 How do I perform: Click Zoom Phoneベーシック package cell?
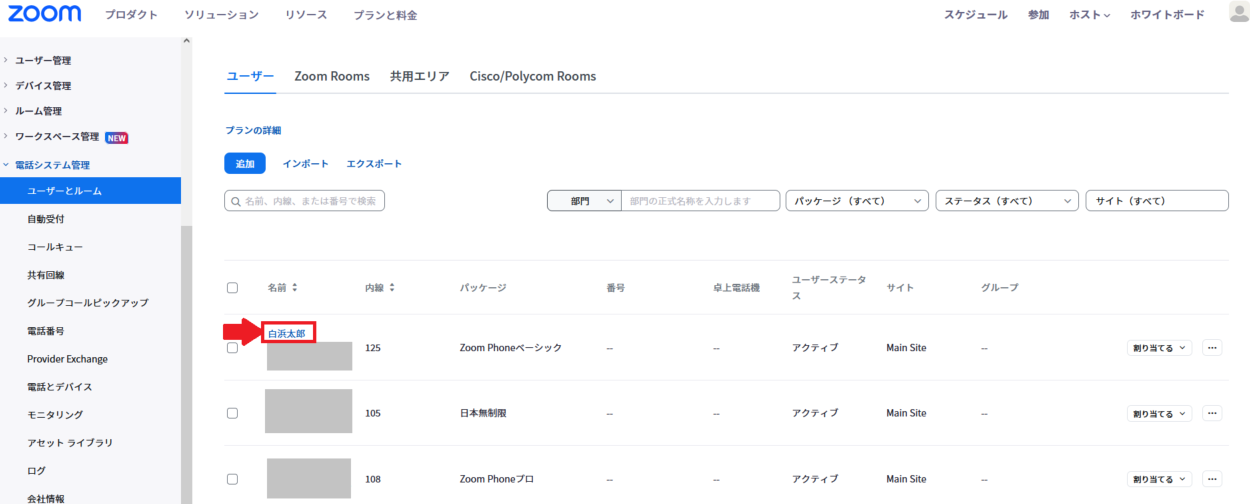pyautogui.click(x=510, y=348)
